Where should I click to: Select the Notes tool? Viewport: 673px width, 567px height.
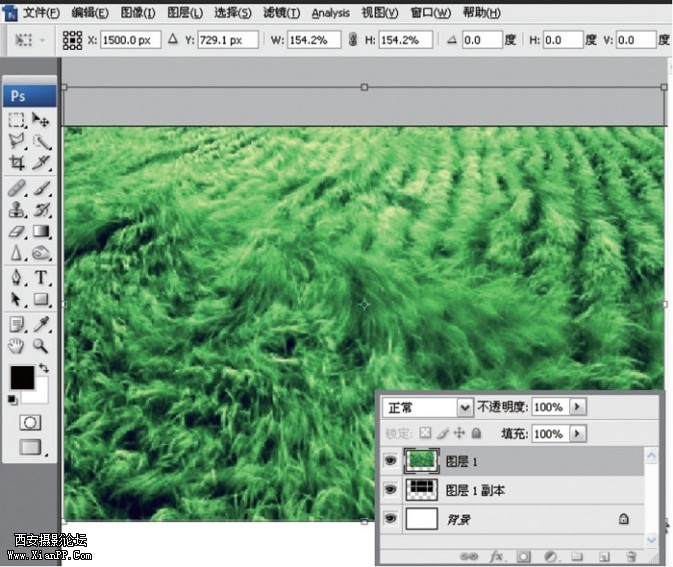[x=17, y=324]
